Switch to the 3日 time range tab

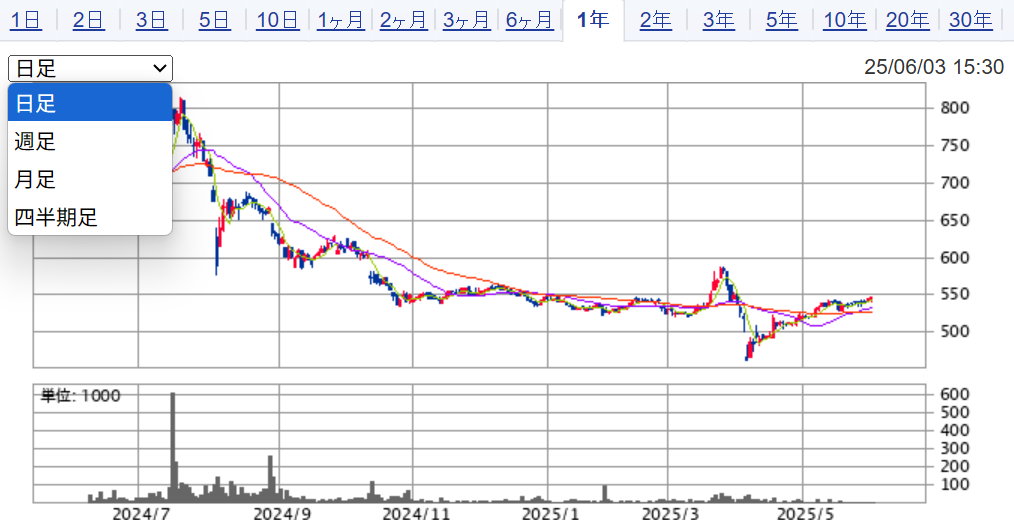click(x=151, y=20)
